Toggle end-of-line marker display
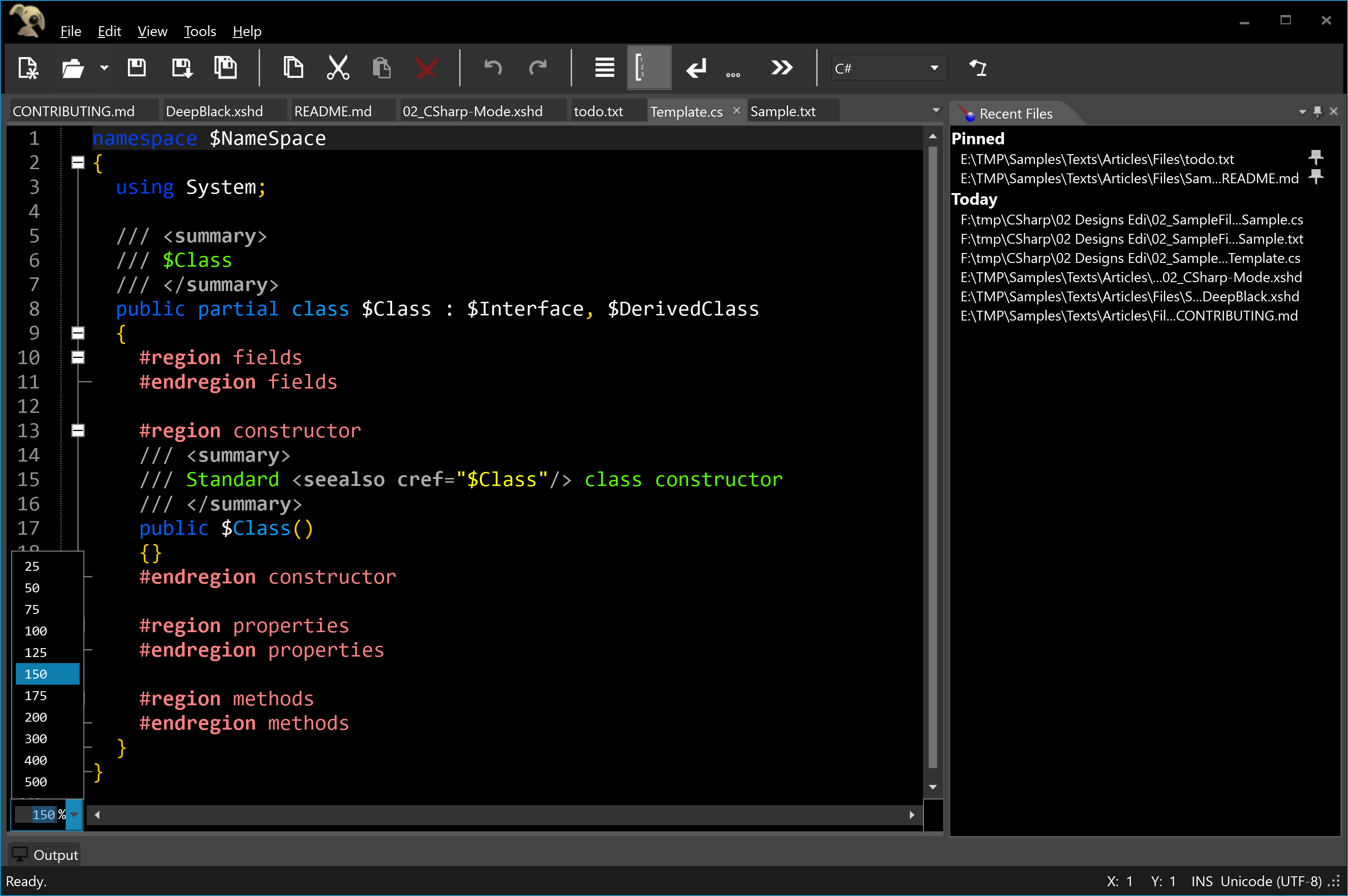Viewport: 1348px width, 896px height. [696, 68]
